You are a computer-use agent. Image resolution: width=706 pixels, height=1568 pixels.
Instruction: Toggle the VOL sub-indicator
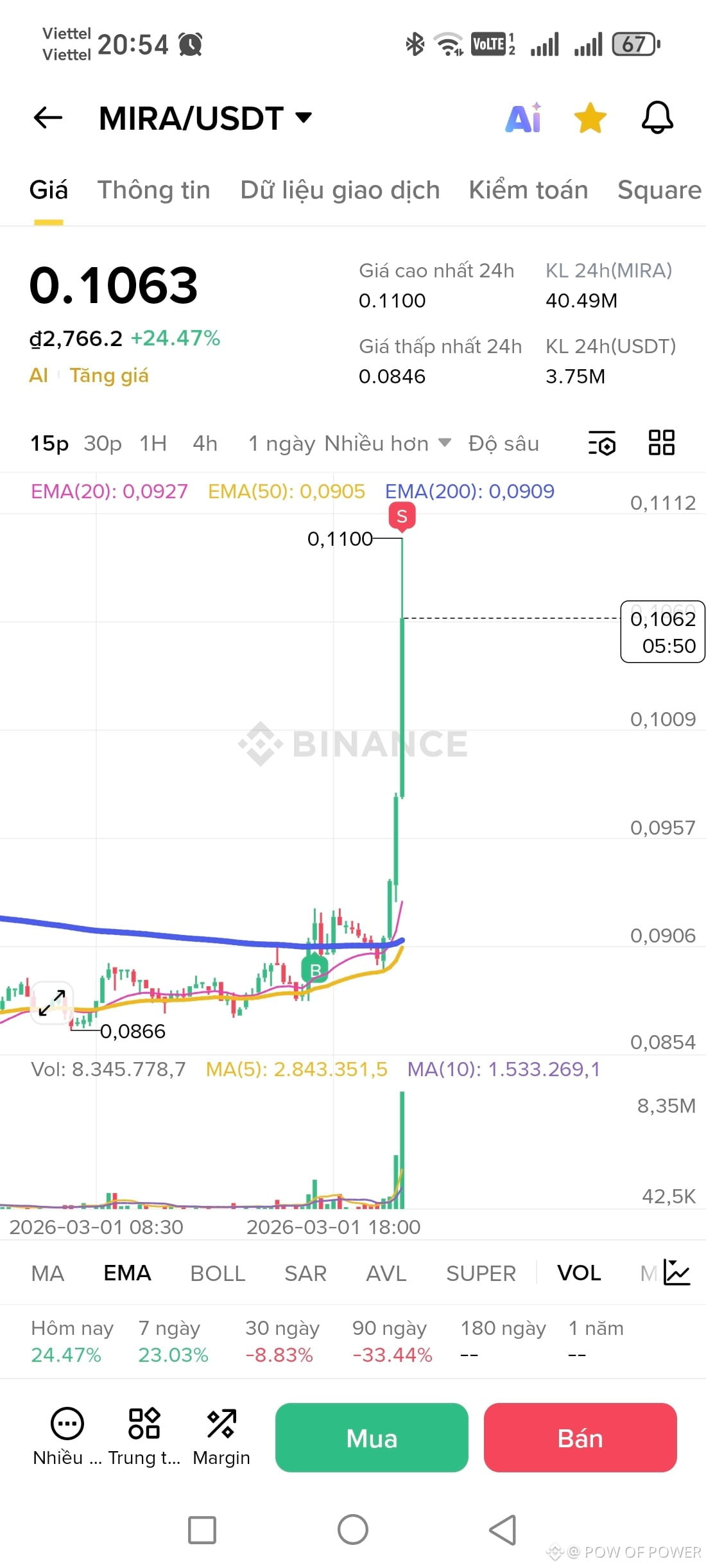(x=579, y=1273)
